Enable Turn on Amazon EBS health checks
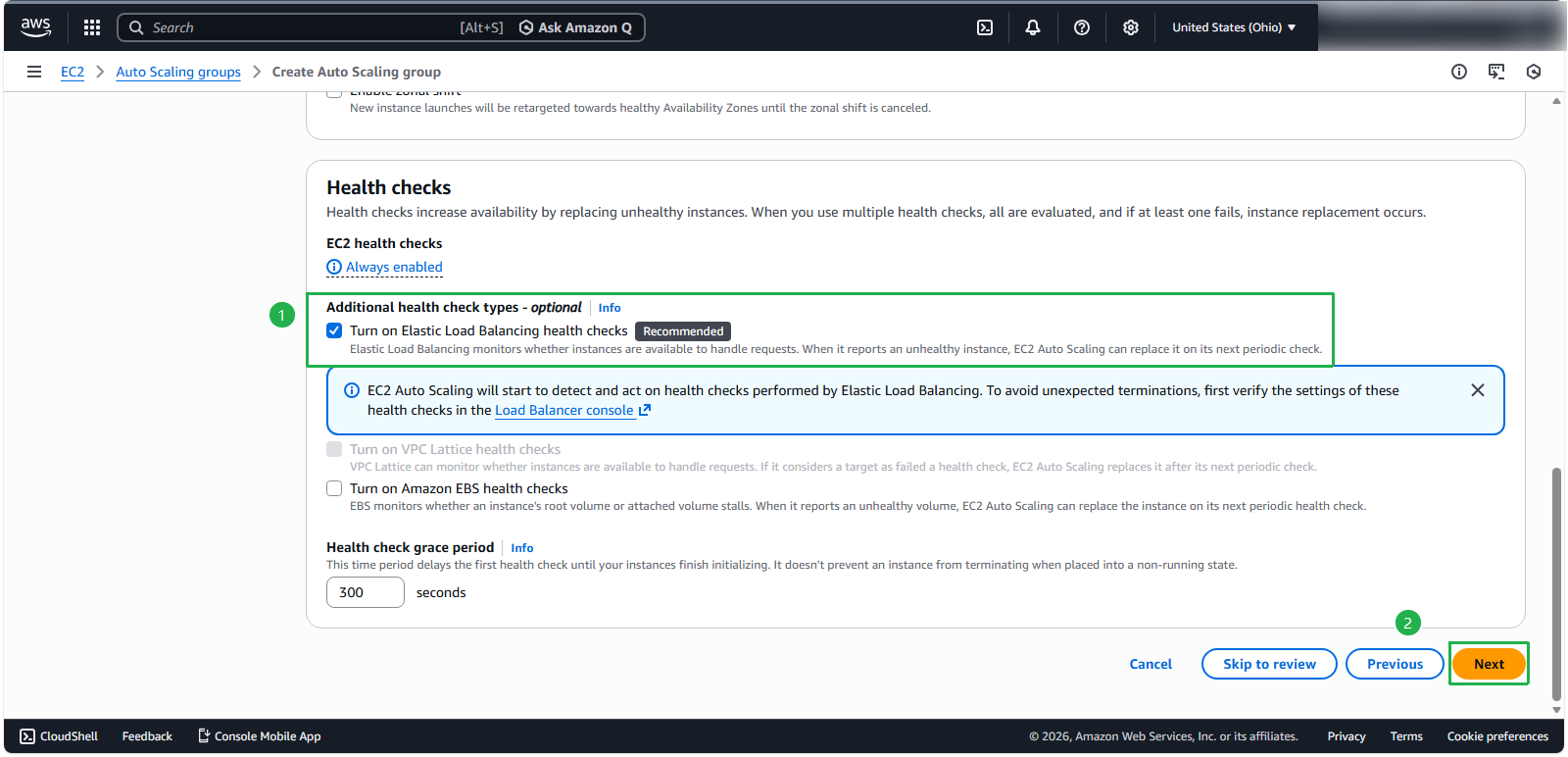 [x=334, y=488]
